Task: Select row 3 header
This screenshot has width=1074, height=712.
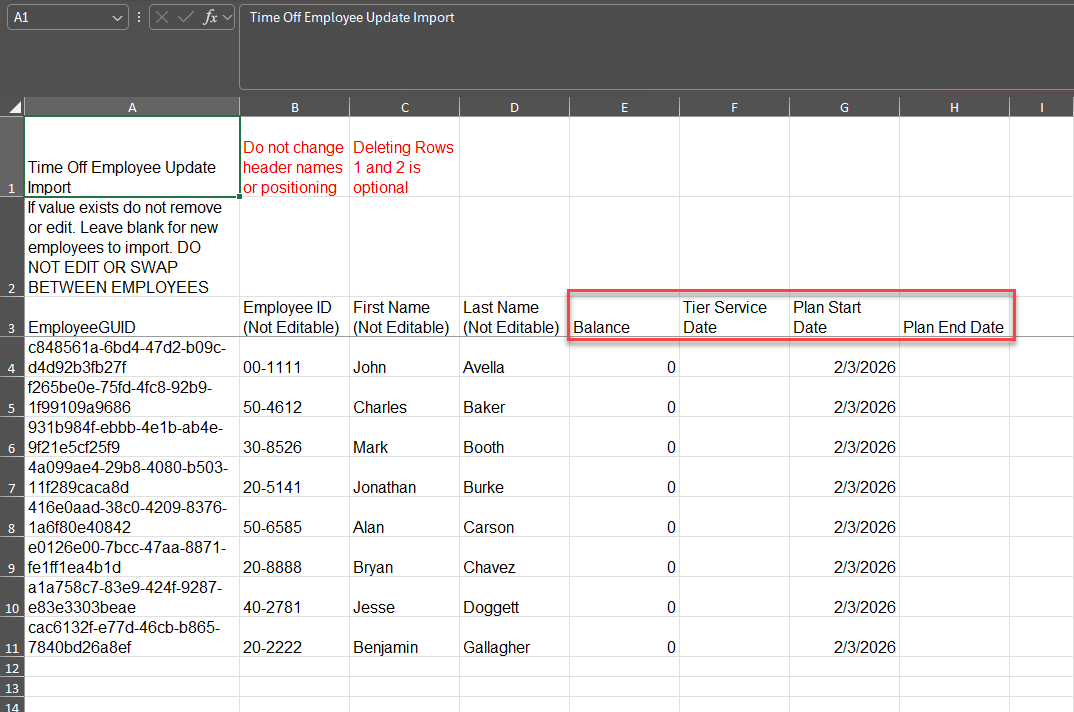Action: (x=12, y=317)
